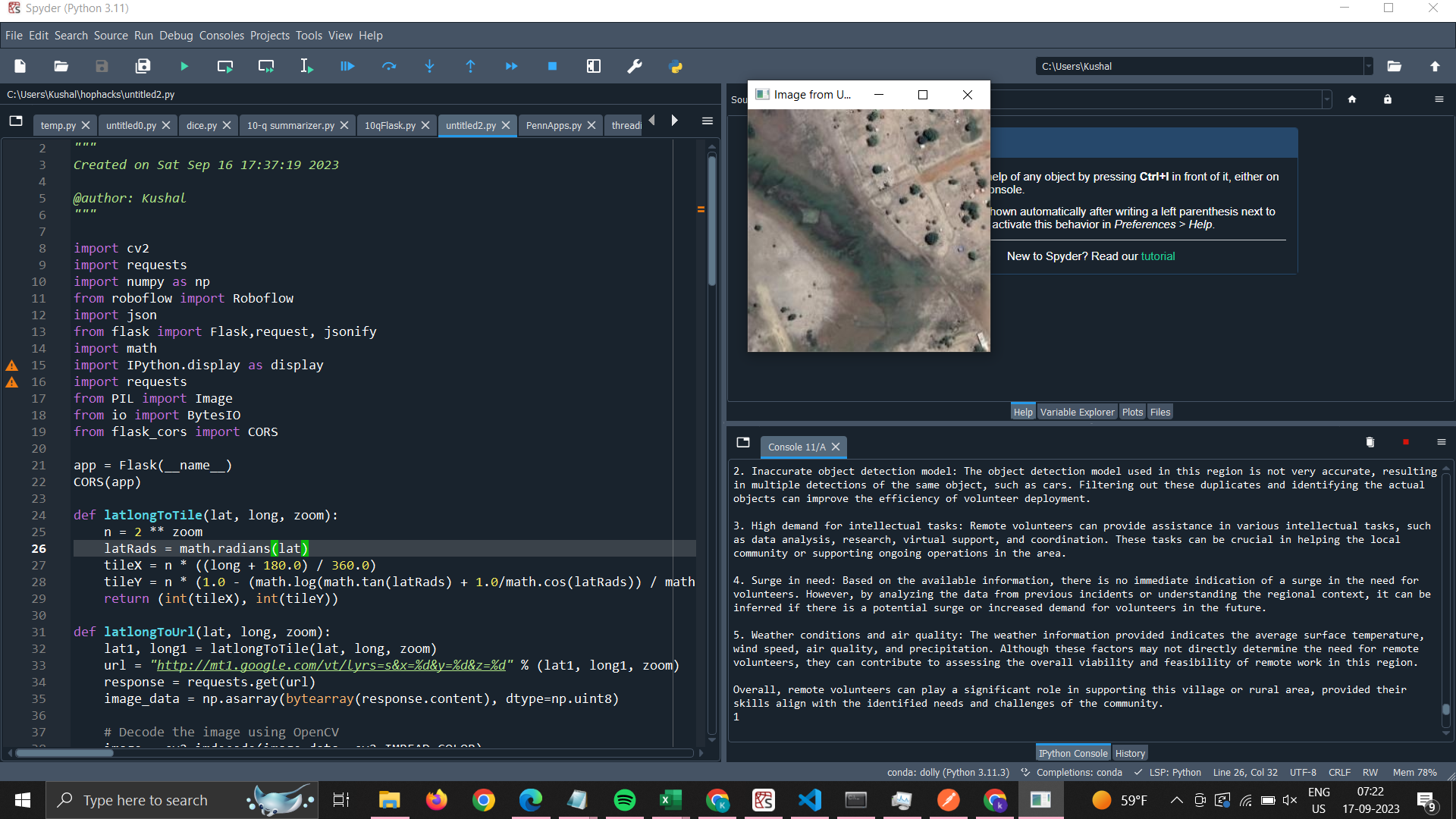Open the Debug menu
This screenshot has width=1456, height=819.
(176, 36)
